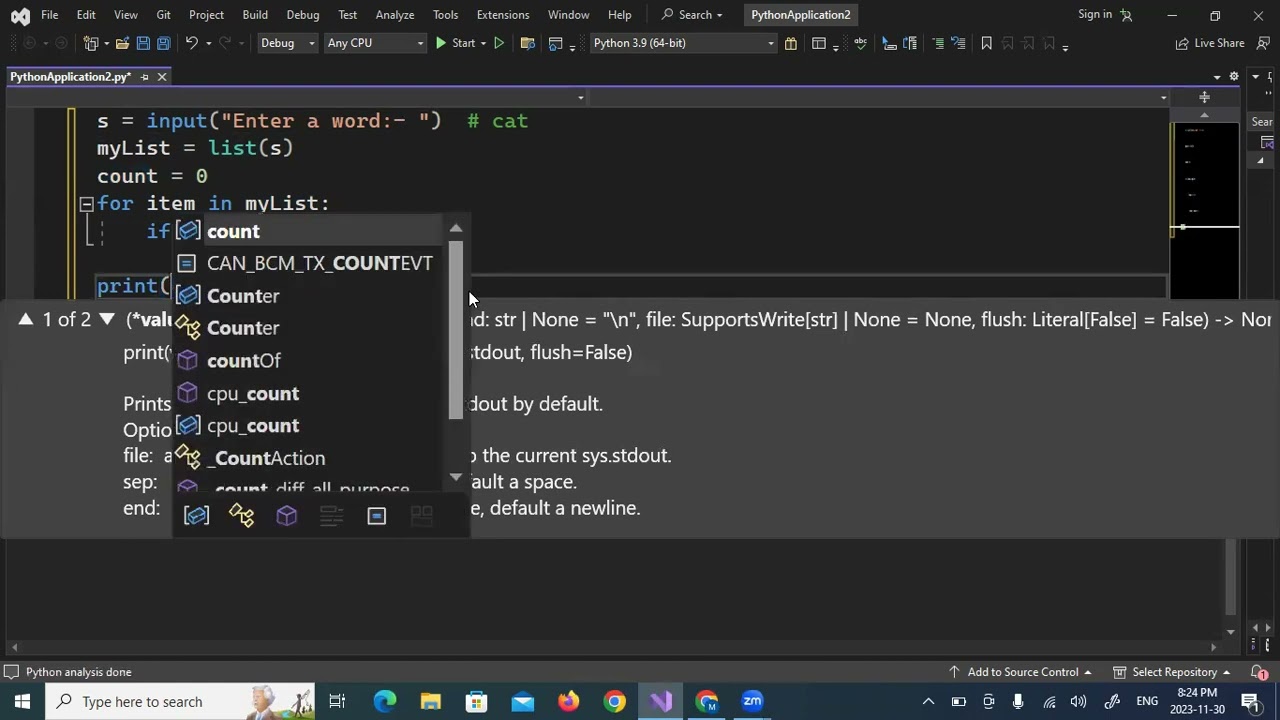Open the Debug menu
The image size is (1280, 720).
(303, 15)
